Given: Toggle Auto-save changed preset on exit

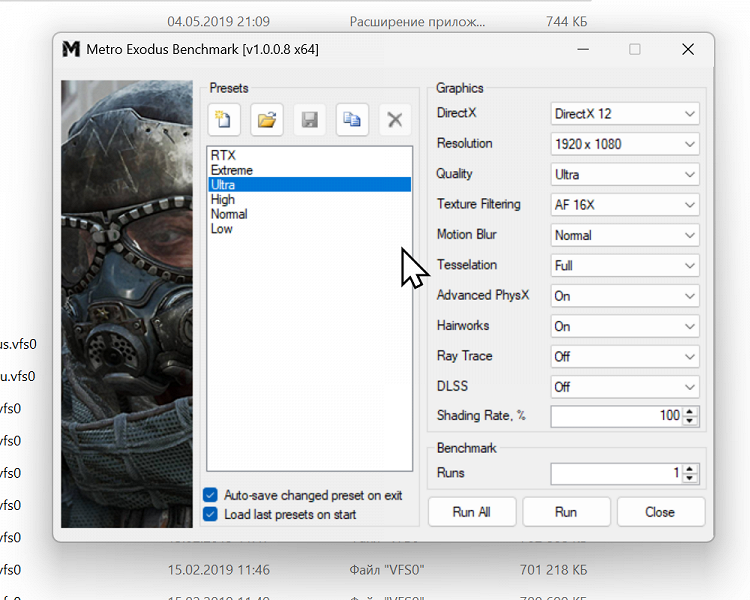Looking at the screenshot, I should (210, 495).
